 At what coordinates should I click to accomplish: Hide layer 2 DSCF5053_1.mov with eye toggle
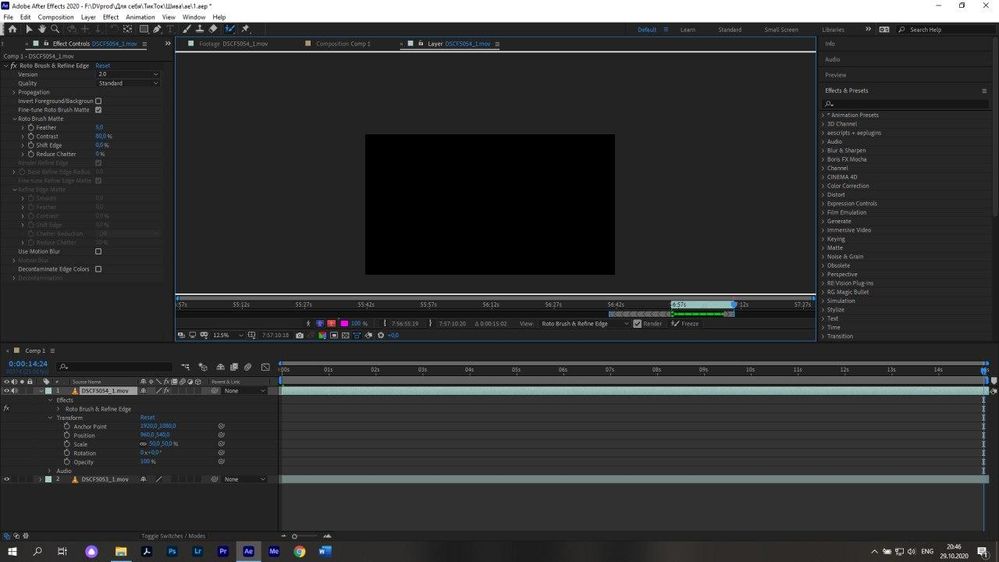coord(7,479)
